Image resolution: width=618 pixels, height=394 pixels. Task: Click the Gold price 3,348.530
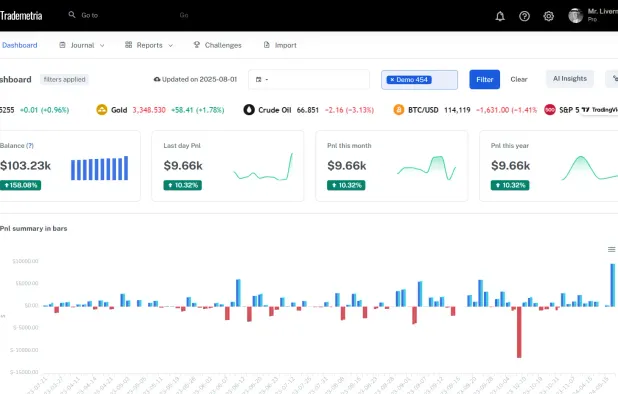149,110
